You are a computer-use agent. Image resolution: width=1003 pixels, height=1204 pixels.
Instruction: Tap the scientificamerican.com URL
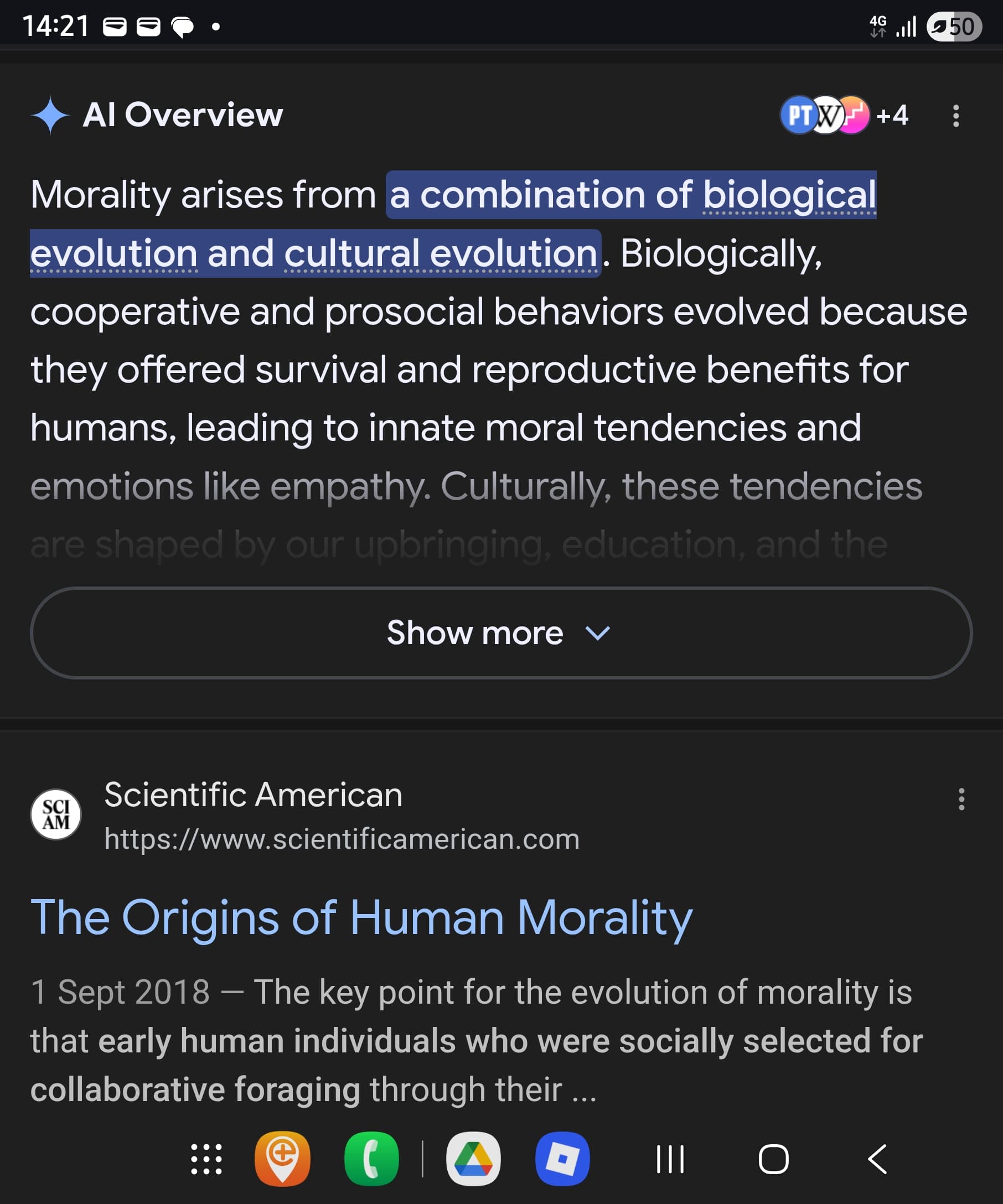pos(342,839)
